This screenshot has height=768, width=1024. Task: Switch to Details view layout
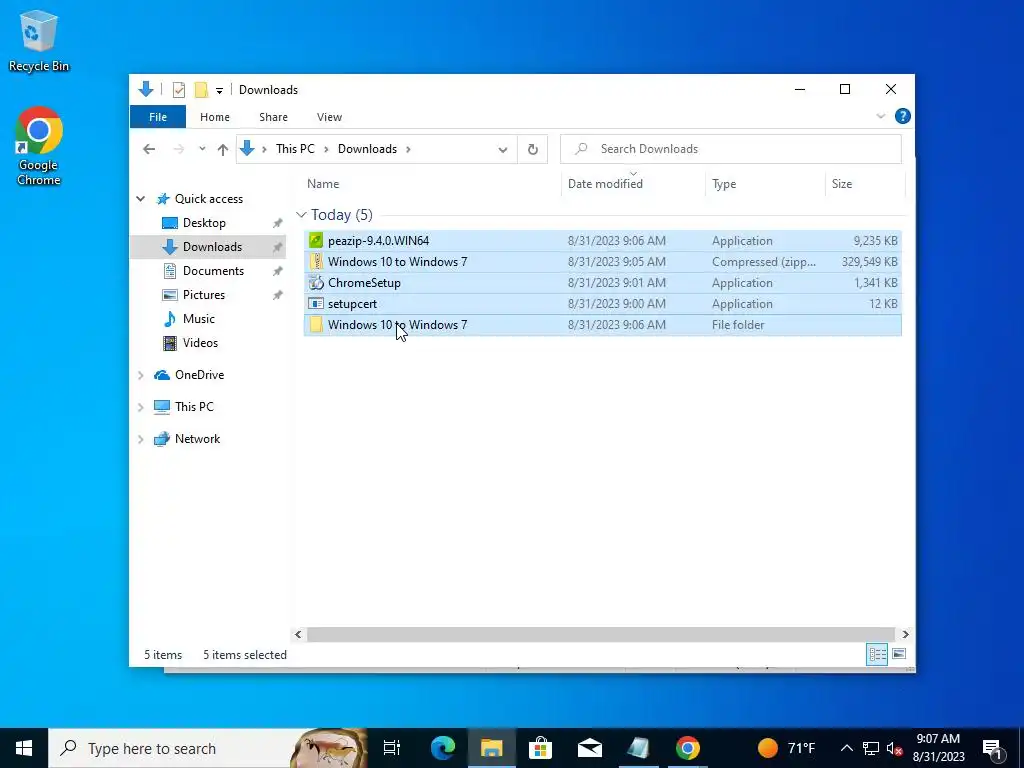(x=876, y=654)
